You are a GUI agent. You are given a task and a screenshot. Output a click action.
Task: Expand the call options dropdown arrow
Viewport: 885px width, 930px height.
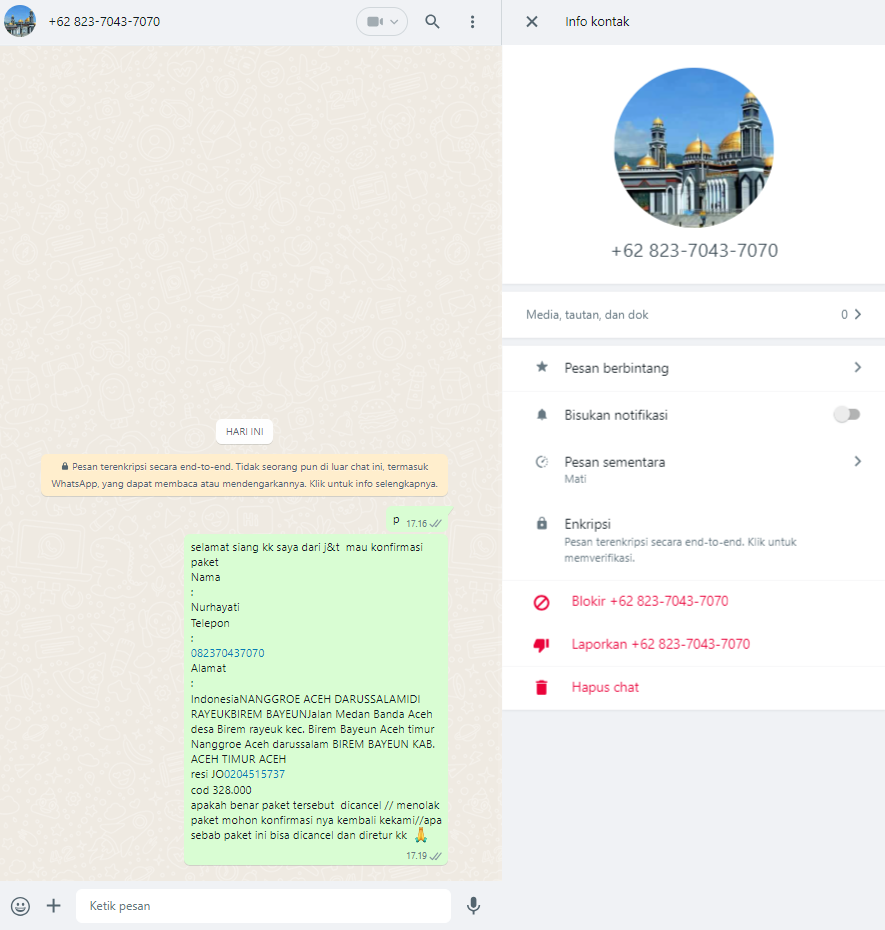pyautogui.click(x=394, y=22)
